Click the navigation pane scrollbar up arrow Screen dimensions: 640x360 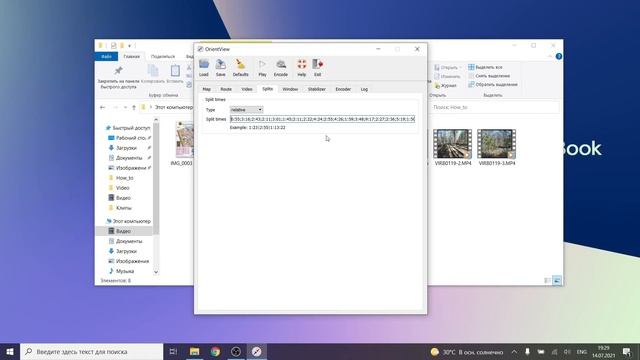pyautogui.click(x=156, y=120)
